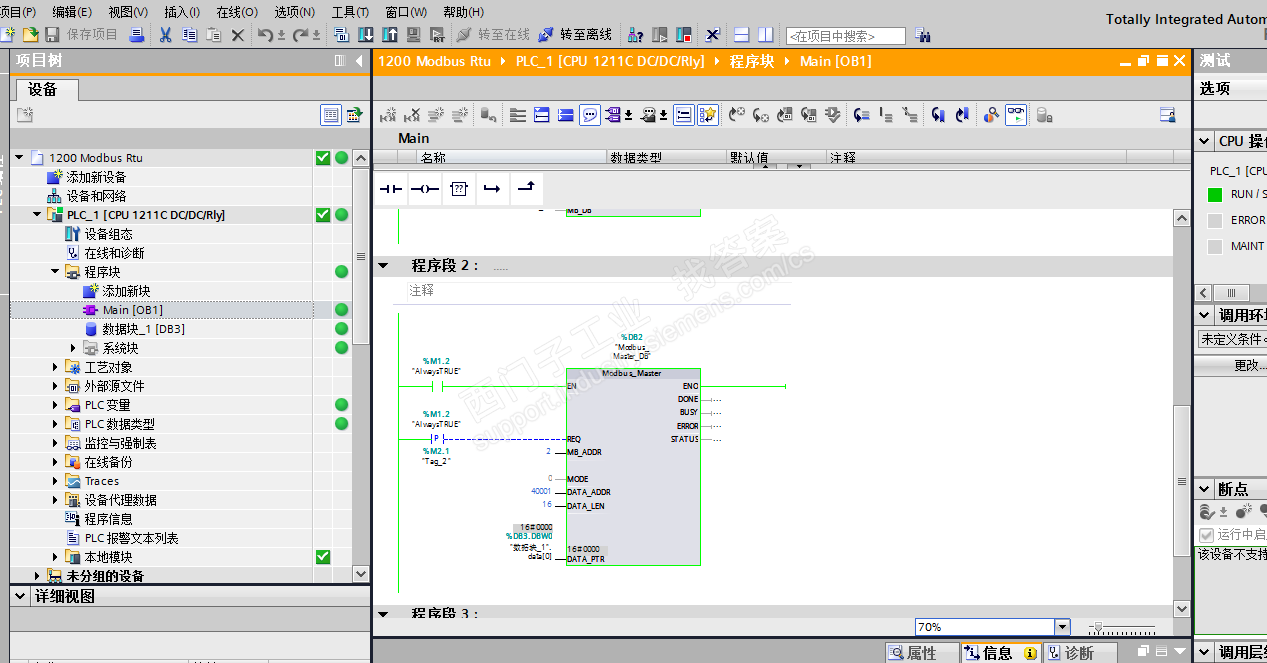1267x663 pixels.
Task: Toggle the network comments speech-bubble icon
Action: tap(590, 115)
